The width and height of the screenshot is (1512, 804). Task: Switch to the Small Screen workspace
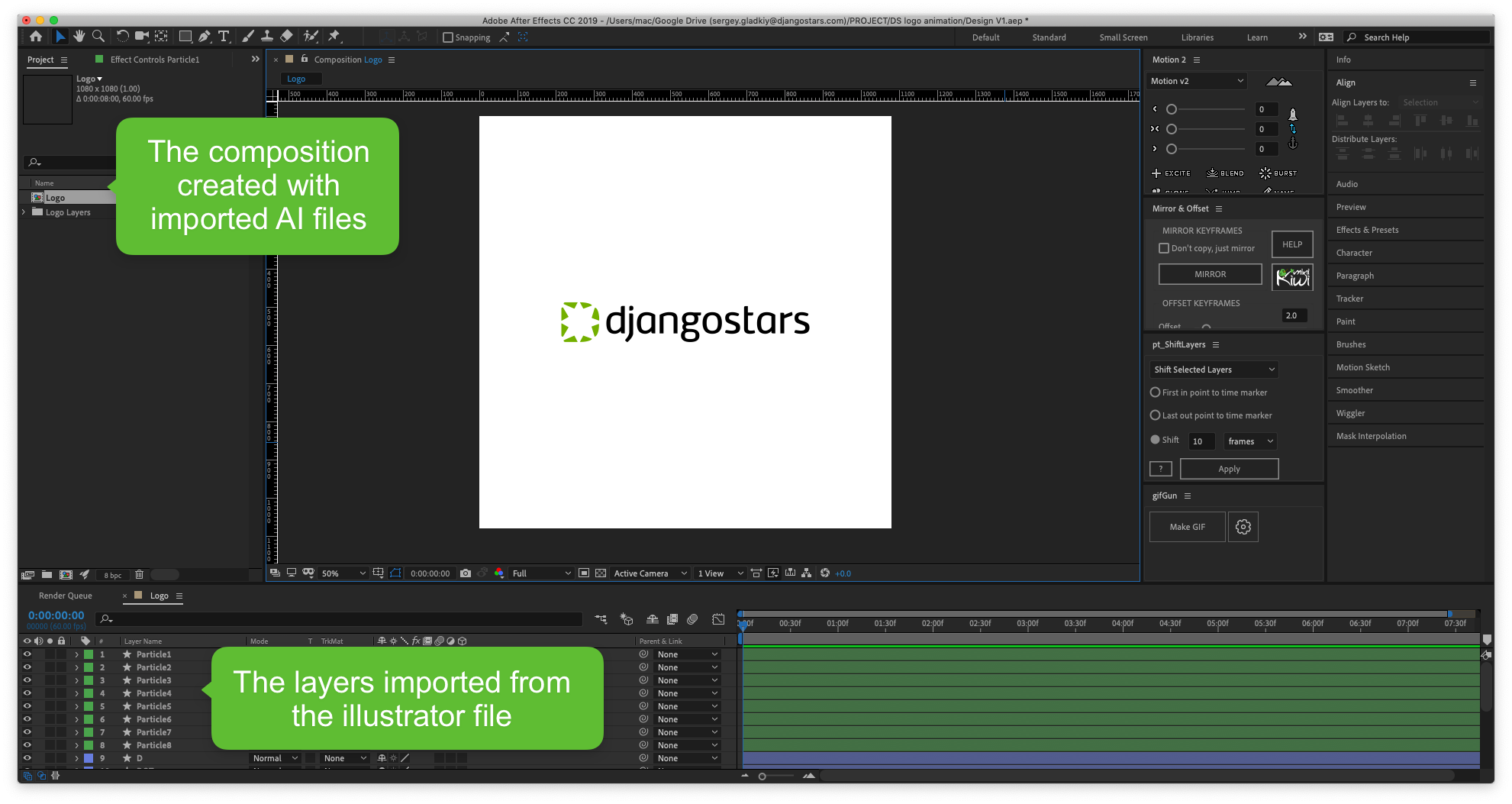pos(1123,37)
